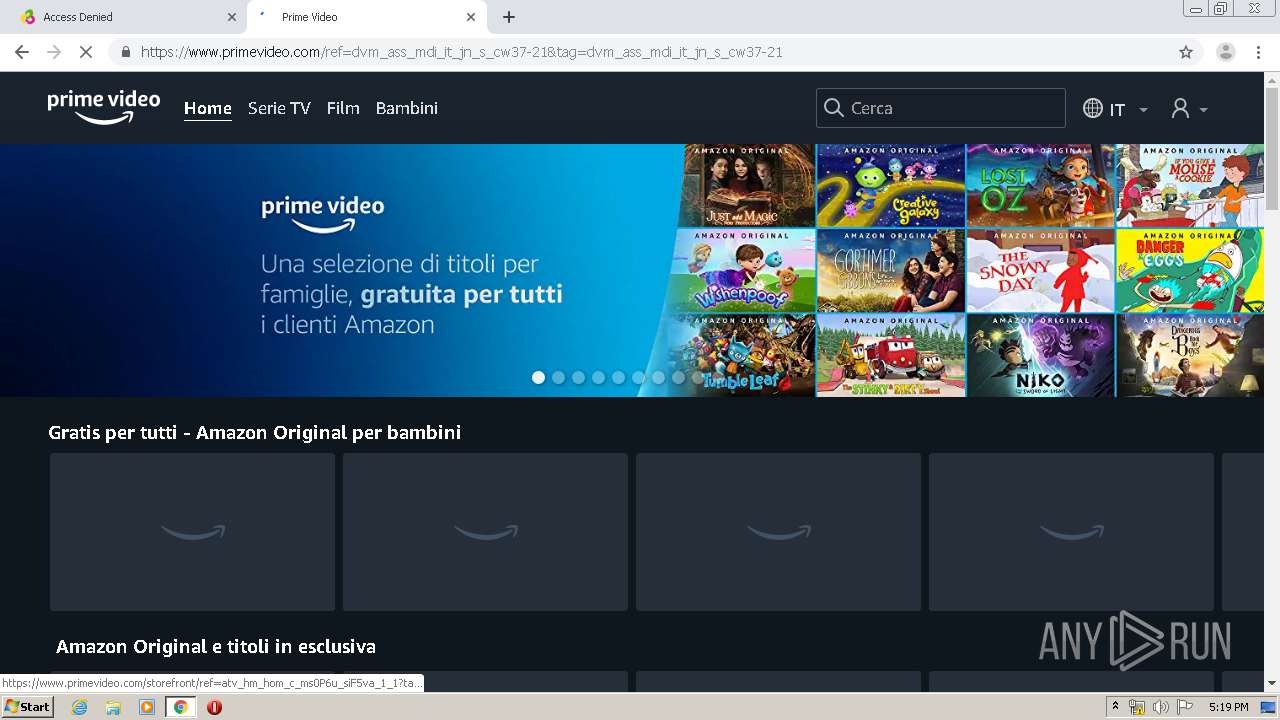Open the user account dropdown
The width and height of the screenshot is (1280, 720).
coord(1189,108)
